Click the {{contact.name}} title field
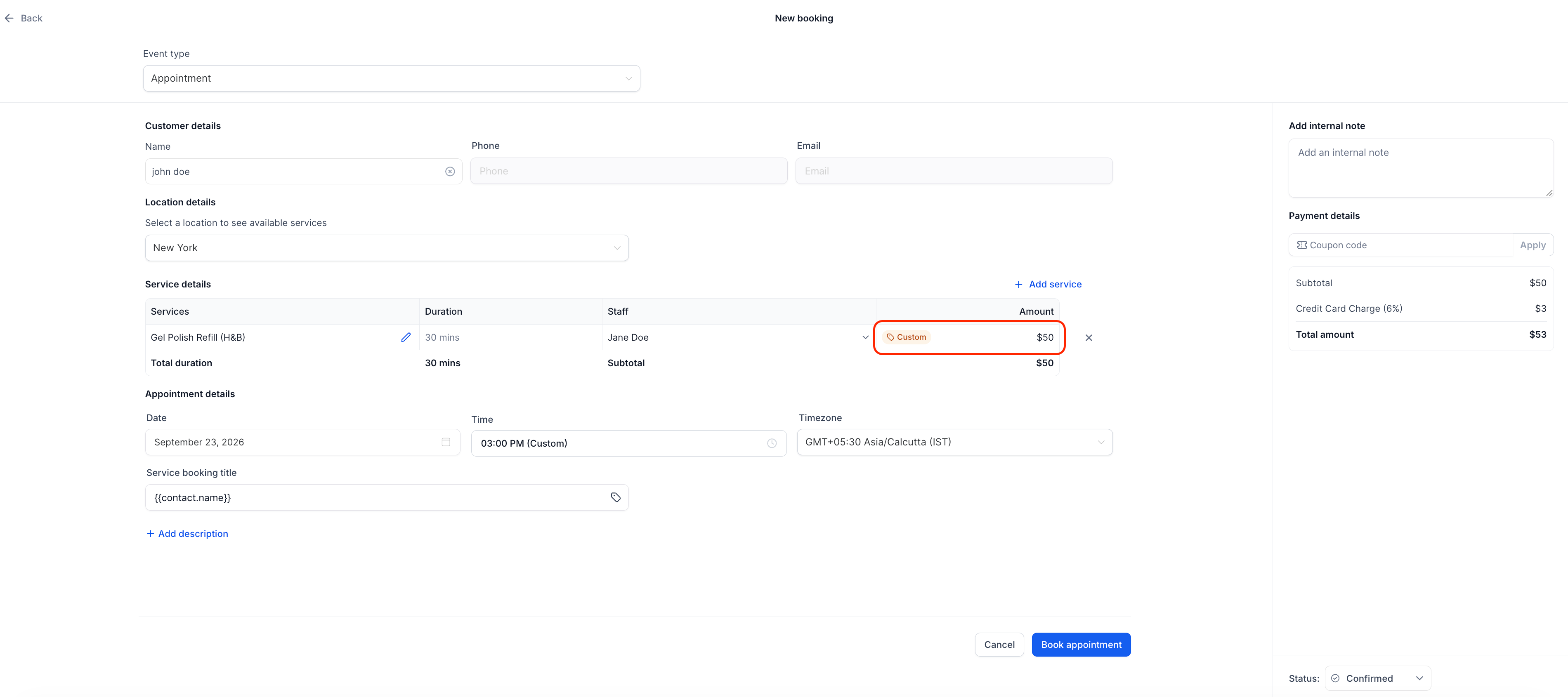This screenshot has height=697, width=1568. [387, 497]
